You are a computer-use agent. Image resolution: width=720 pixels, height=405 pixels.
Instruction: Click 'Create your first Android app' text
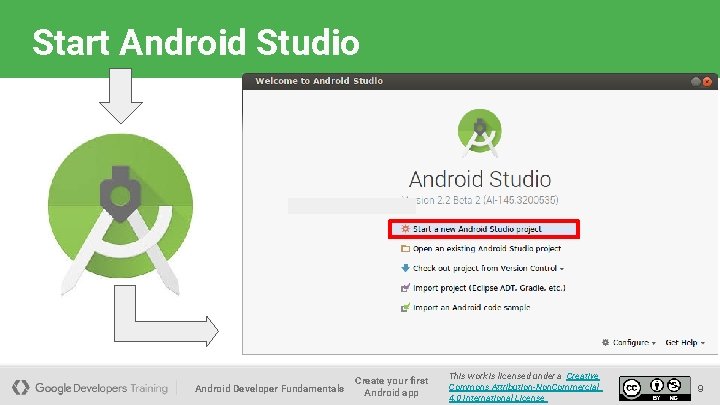pos(391,387)
